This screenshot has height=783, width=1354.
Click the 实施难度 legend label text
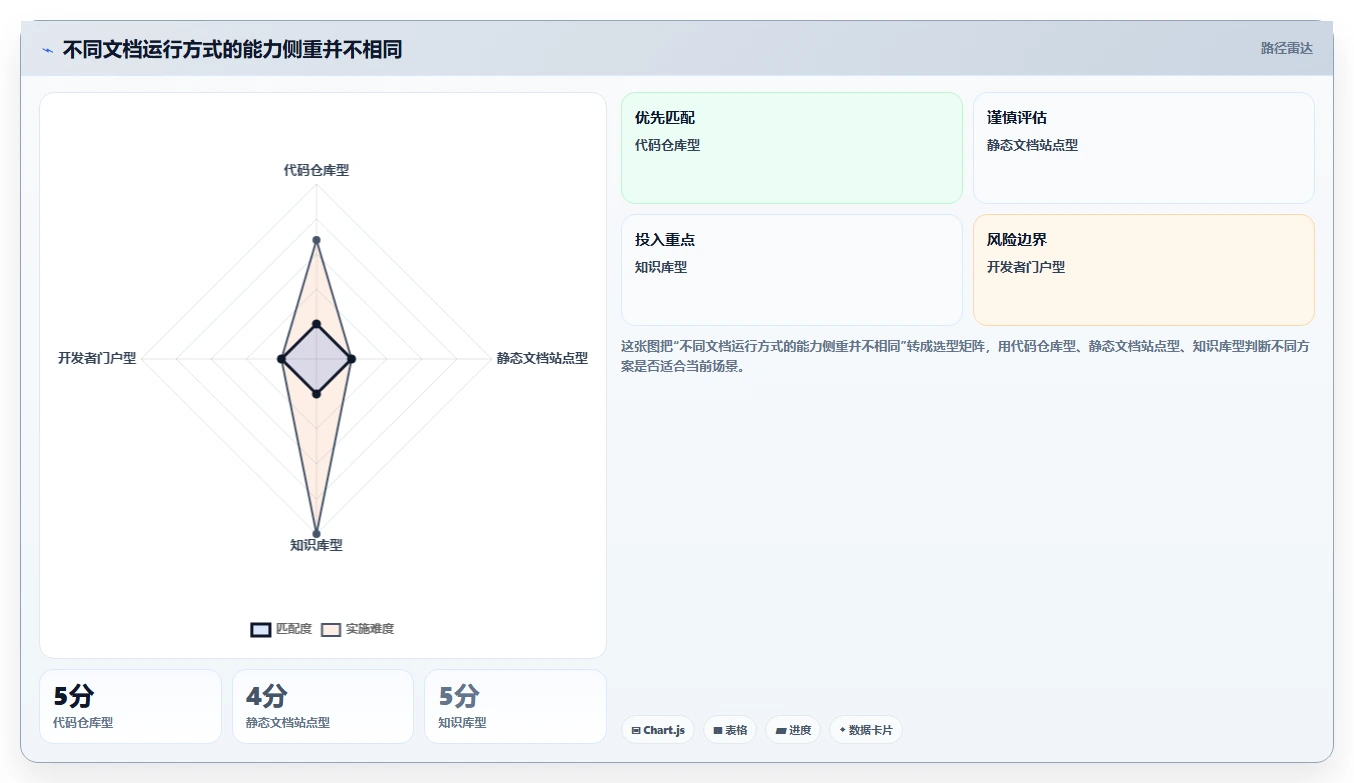[370, 629]
